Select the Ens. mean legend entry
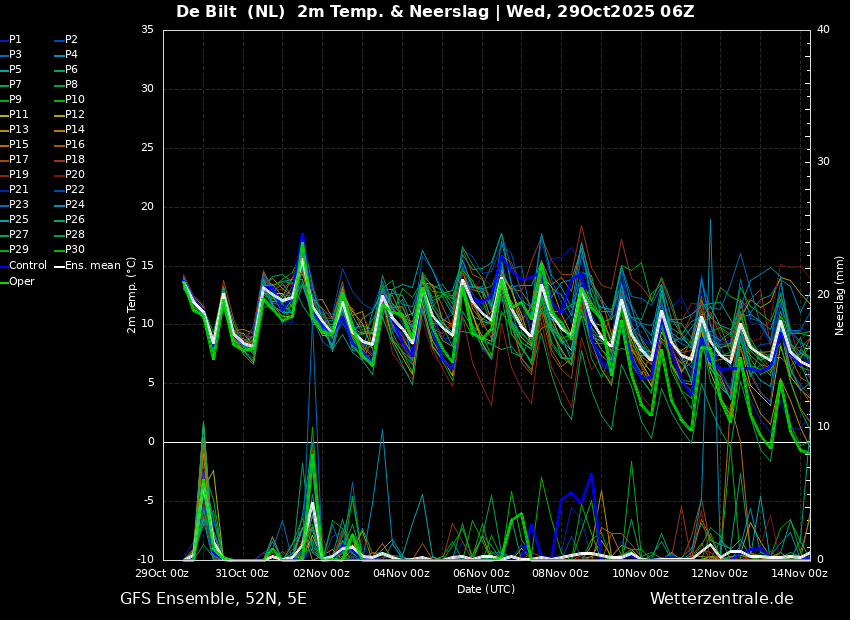Viewport: 850px width, 620px height. [x=88, y=266]
